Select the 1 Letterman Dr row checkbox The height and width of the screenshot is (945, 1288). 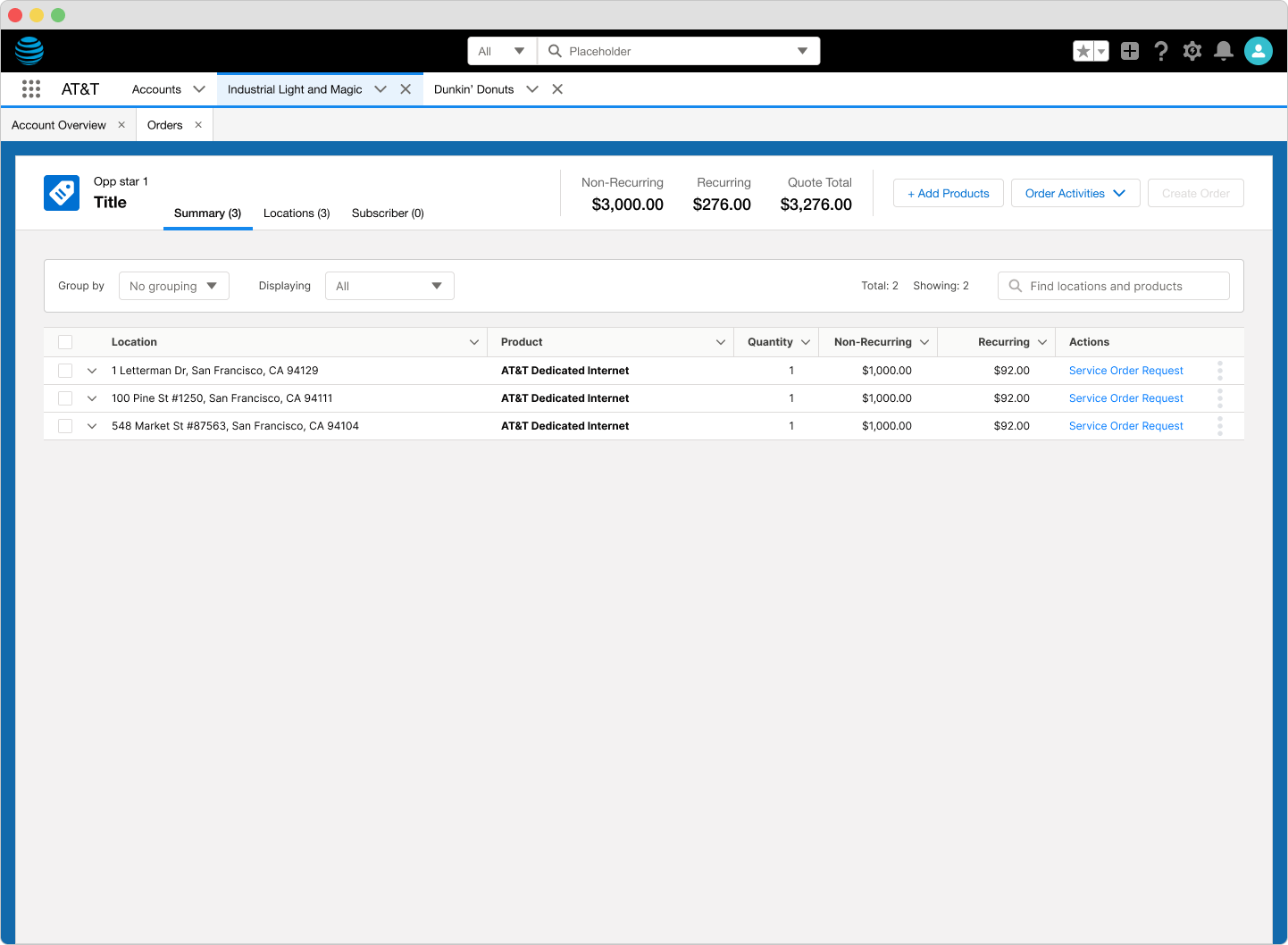[x=65, y=371]
